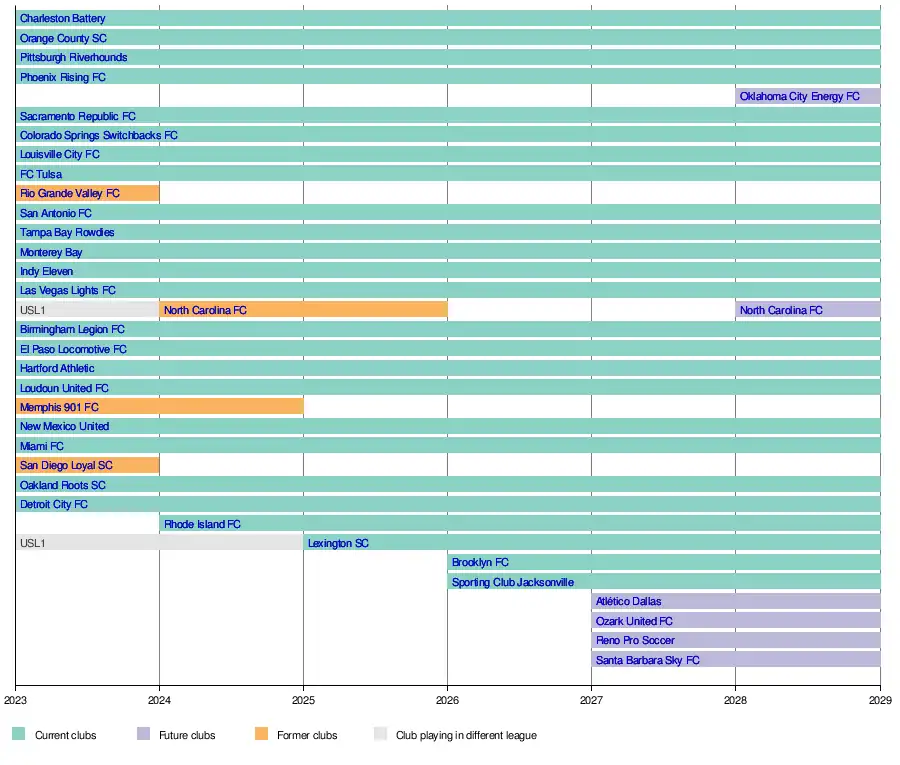Click the gray USL1 bar before Lexington SC
Image resolution: width=900 pixels, height=765 pixels.
[160, 543]
